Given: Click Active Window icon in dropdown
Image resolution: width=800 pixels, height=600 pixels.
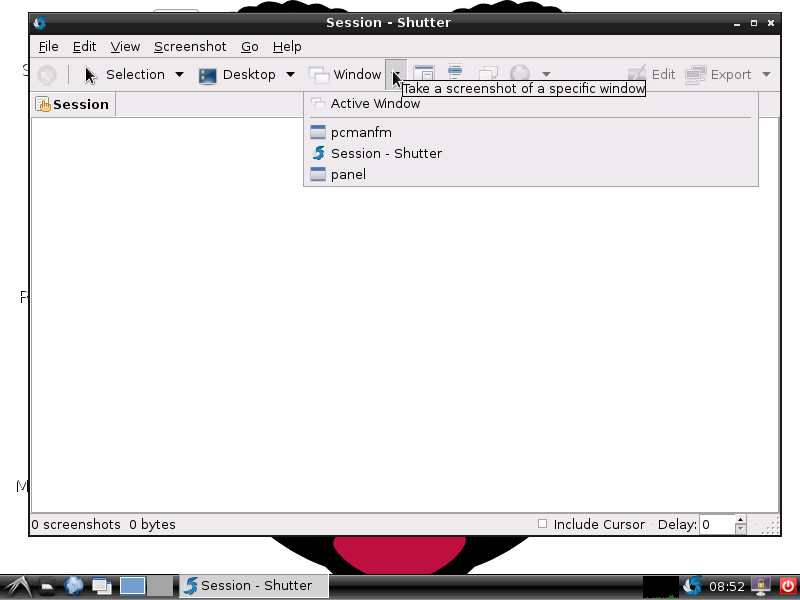Looking at the screenshot, I should (x=318, y=103).
